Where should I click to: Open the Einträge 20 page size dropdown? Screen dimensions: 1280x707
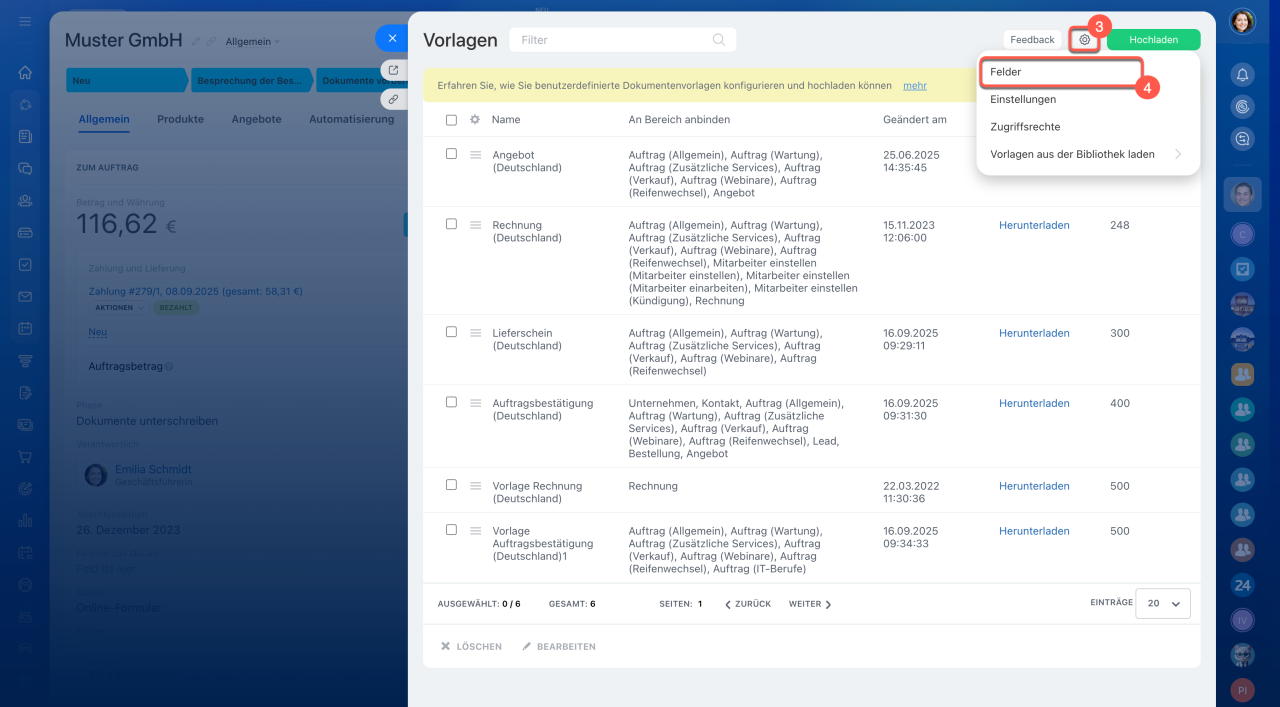tap(1163, 603)
